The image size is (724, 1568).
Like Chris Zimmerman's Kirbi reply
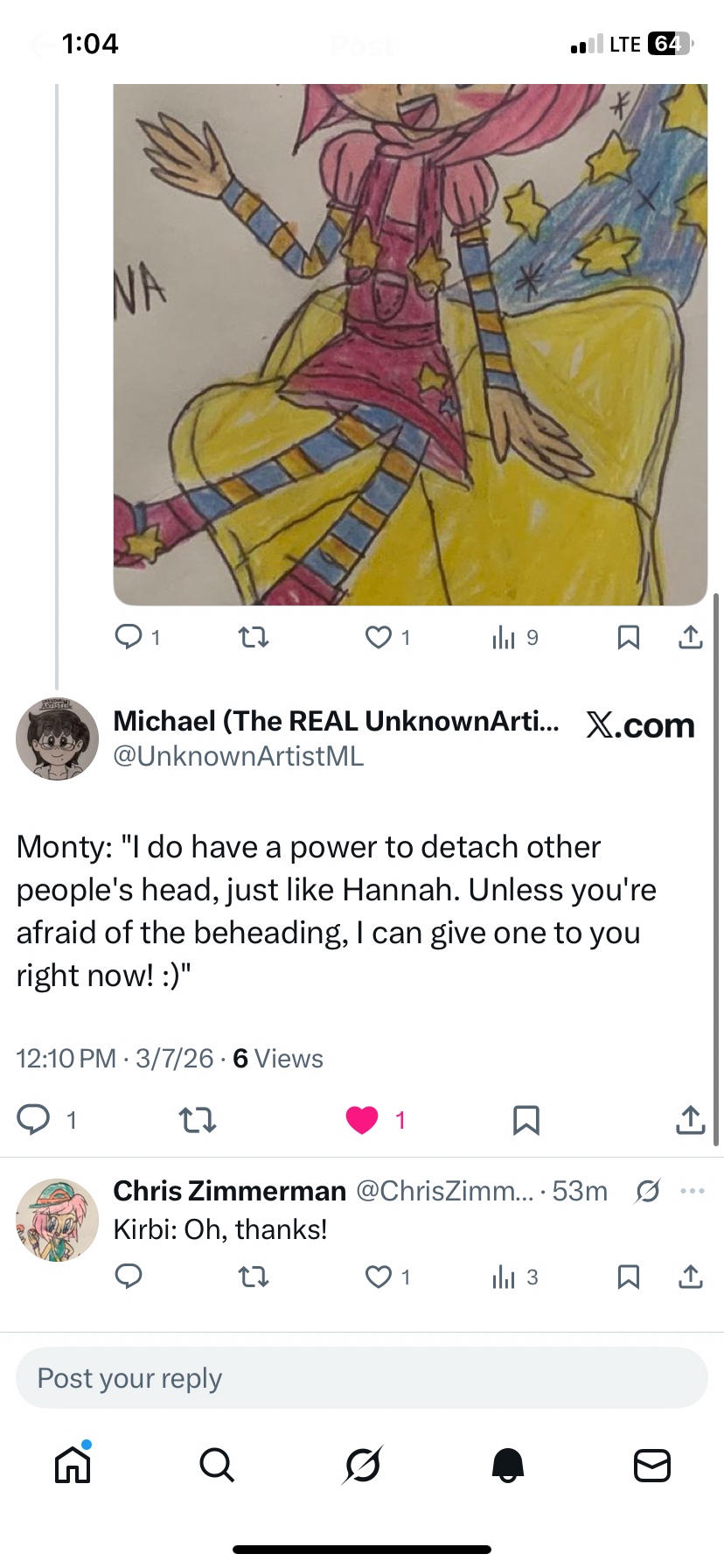379,1277
